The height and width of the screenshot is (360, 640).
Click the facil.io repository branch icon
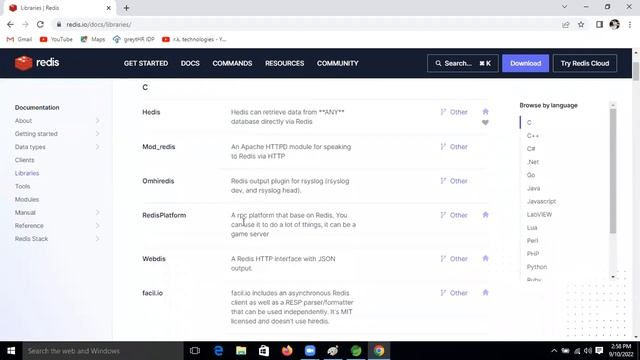[x=443, y=293]
